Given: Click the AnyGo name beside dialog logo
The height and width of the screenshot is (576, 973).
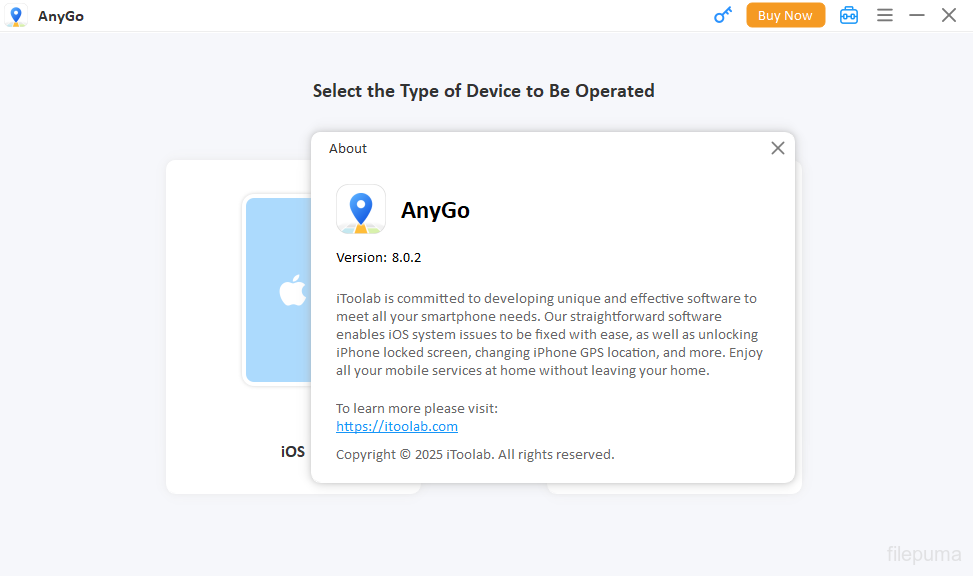Looking at the screenshot, I should pyautogui.click(x=435, y=210).
